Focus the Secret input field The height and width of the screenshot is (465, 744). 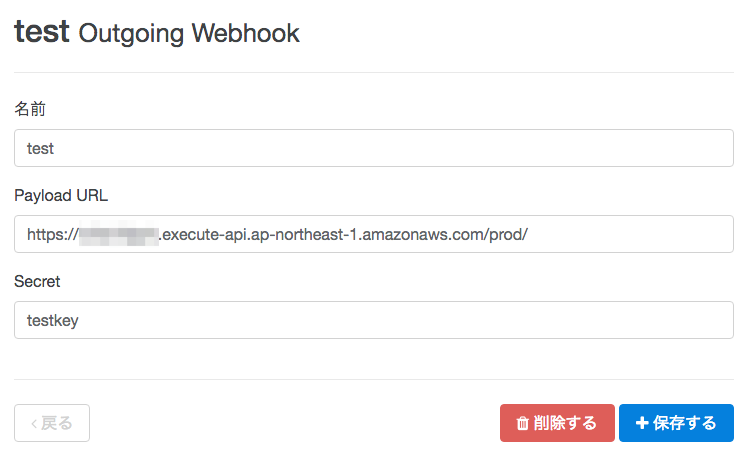374,320
